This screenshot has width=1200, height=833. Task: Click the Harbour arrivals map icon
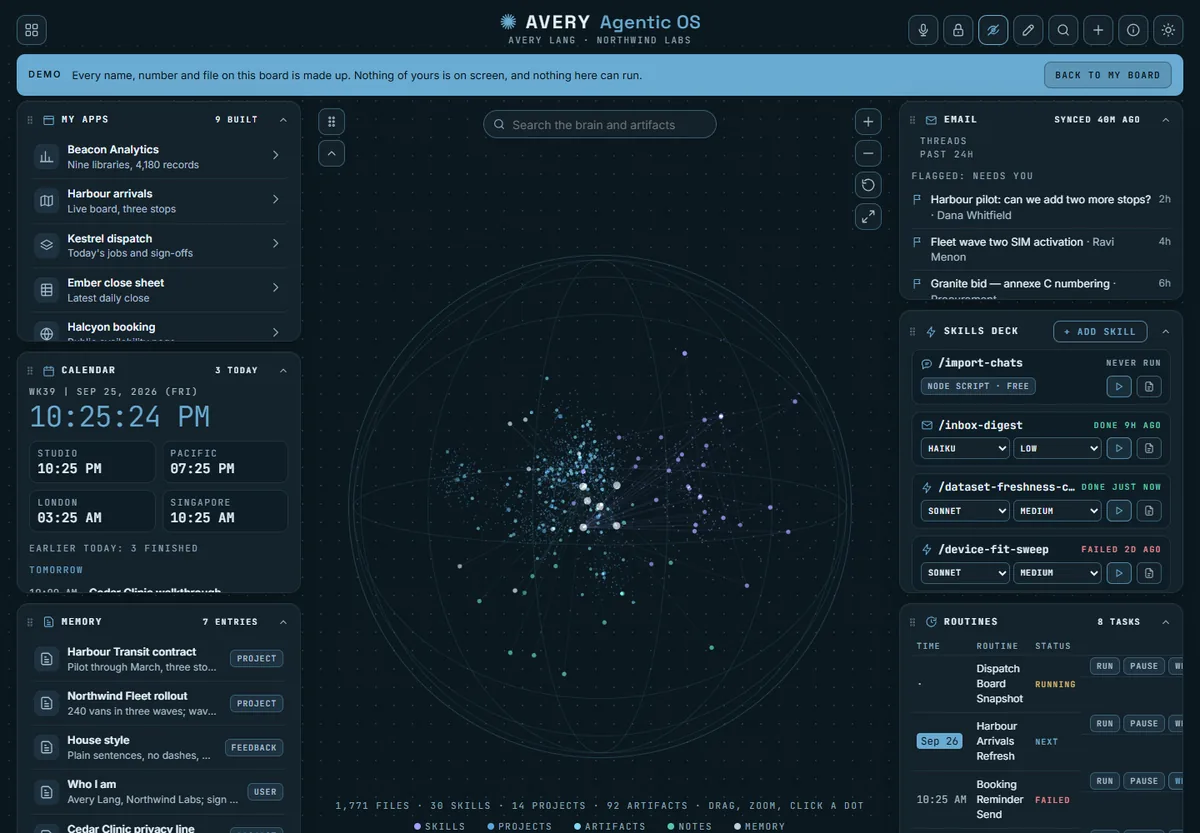coord(46,200)
